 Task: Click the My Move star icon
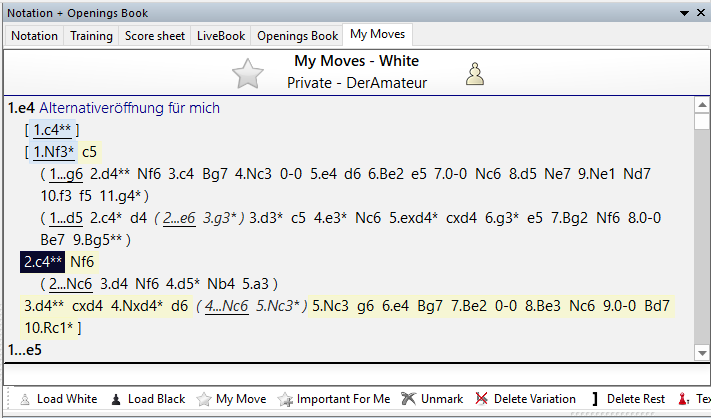204,399
